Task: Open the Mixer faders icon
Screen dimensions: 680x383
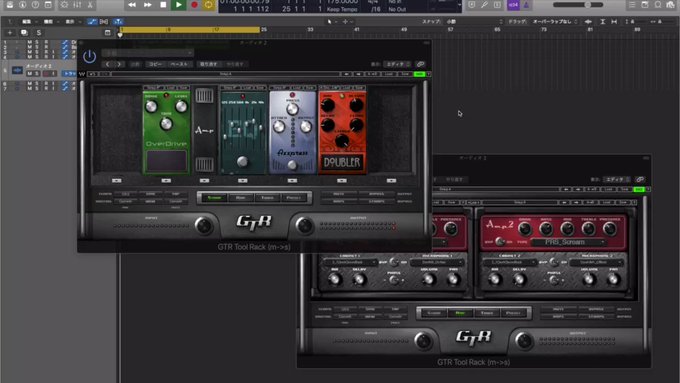Action: click(77, 4)
